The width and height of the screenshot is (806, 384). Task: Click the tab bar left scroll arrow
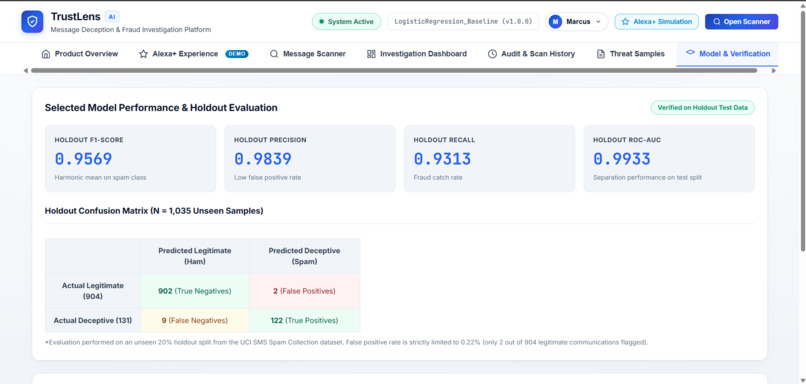[x=26, y=70]
